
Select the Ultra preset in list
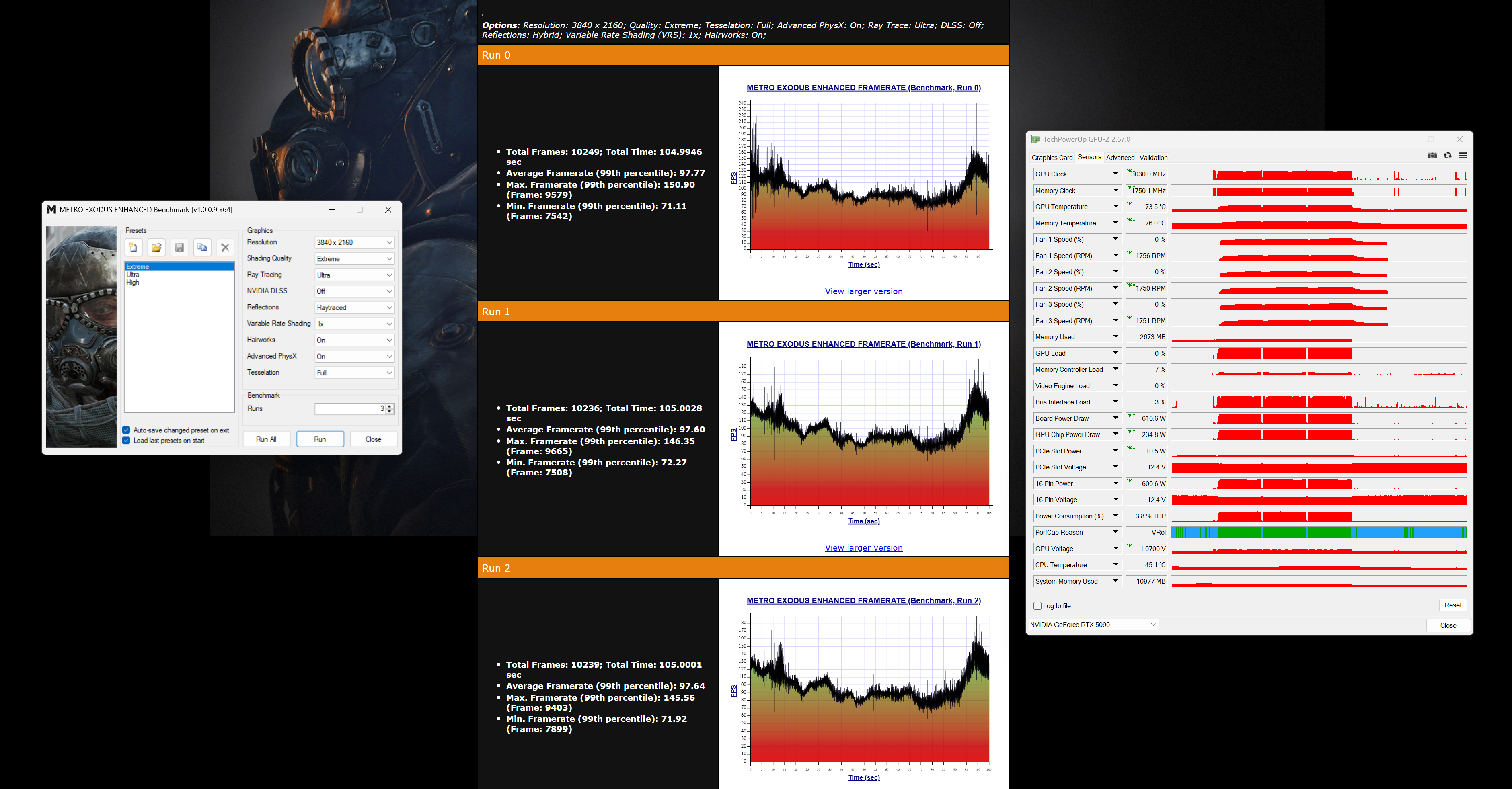133,275
